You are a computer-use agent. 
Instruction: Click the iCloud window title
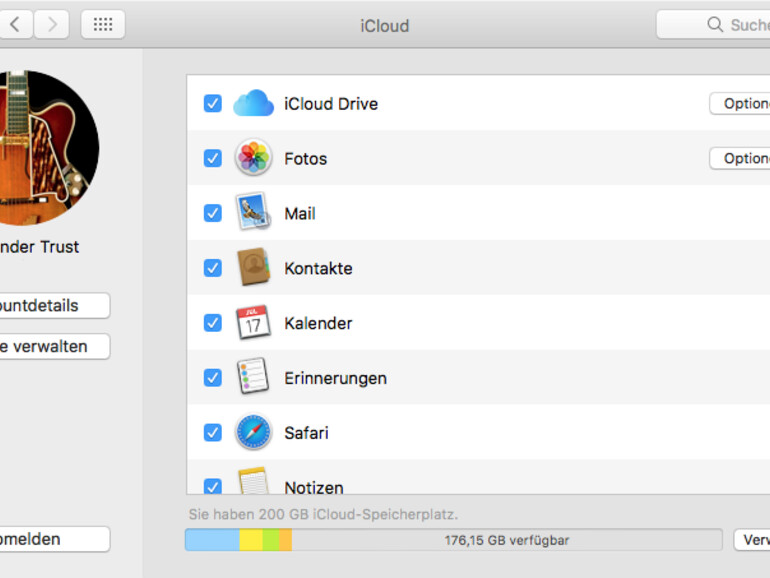pyautogui.click(x=385, y=26)
